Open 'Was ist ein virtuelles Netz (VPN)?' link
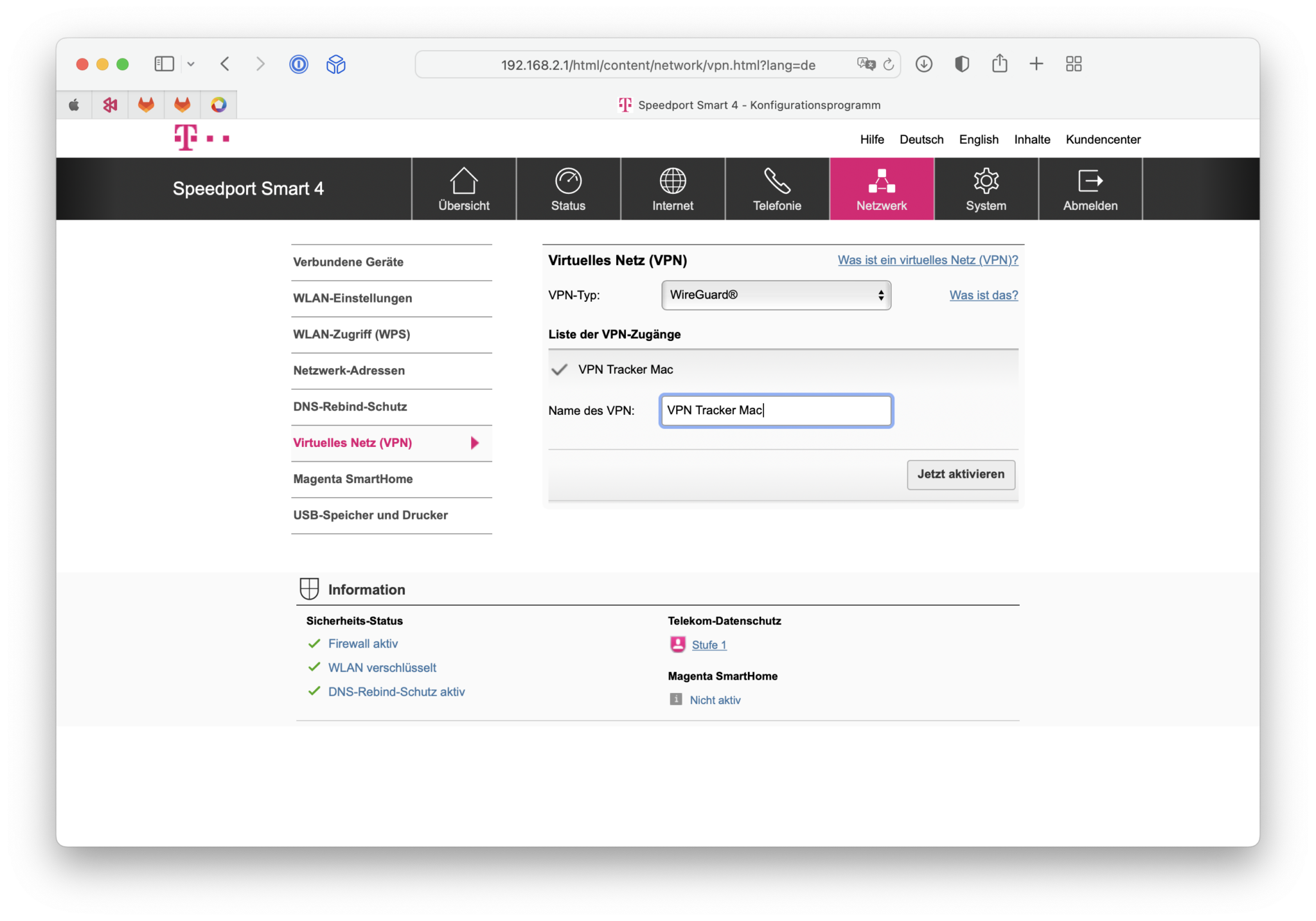1316x921 pixels. tap(928, 260)
